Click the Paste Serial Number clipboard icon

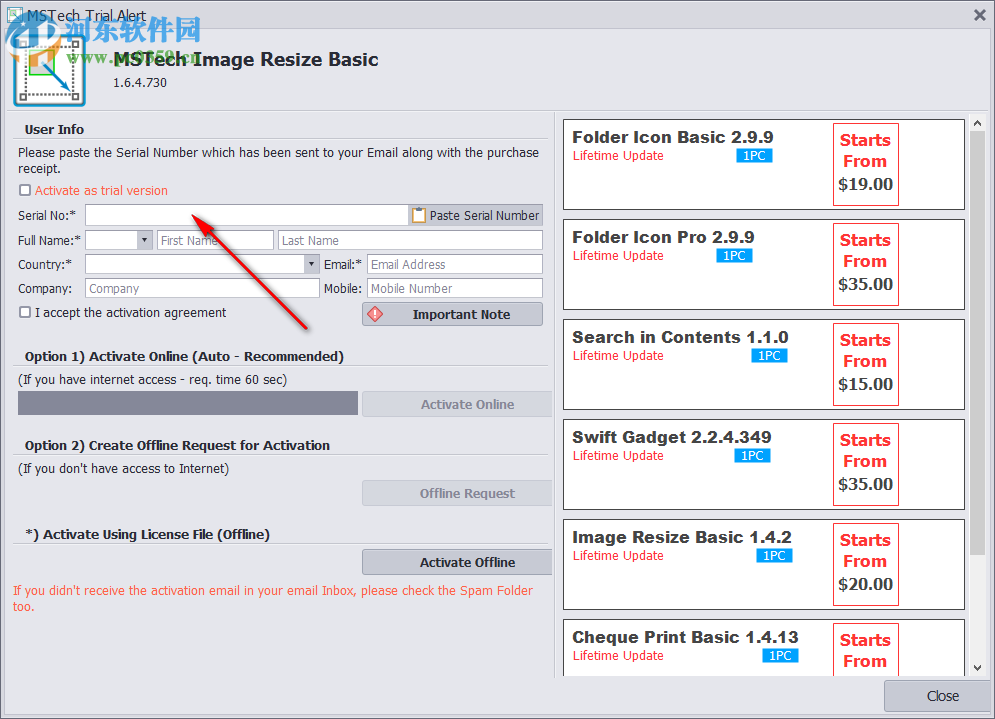pos(417,214)
